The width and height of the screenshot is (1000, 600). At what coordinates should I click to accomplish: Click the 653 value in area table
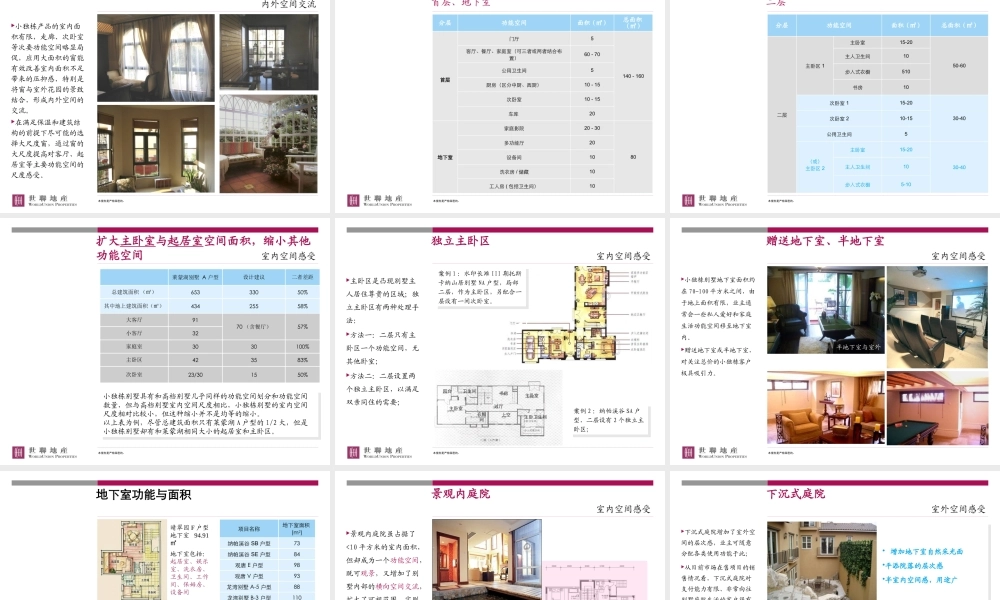tap(195, 292)
